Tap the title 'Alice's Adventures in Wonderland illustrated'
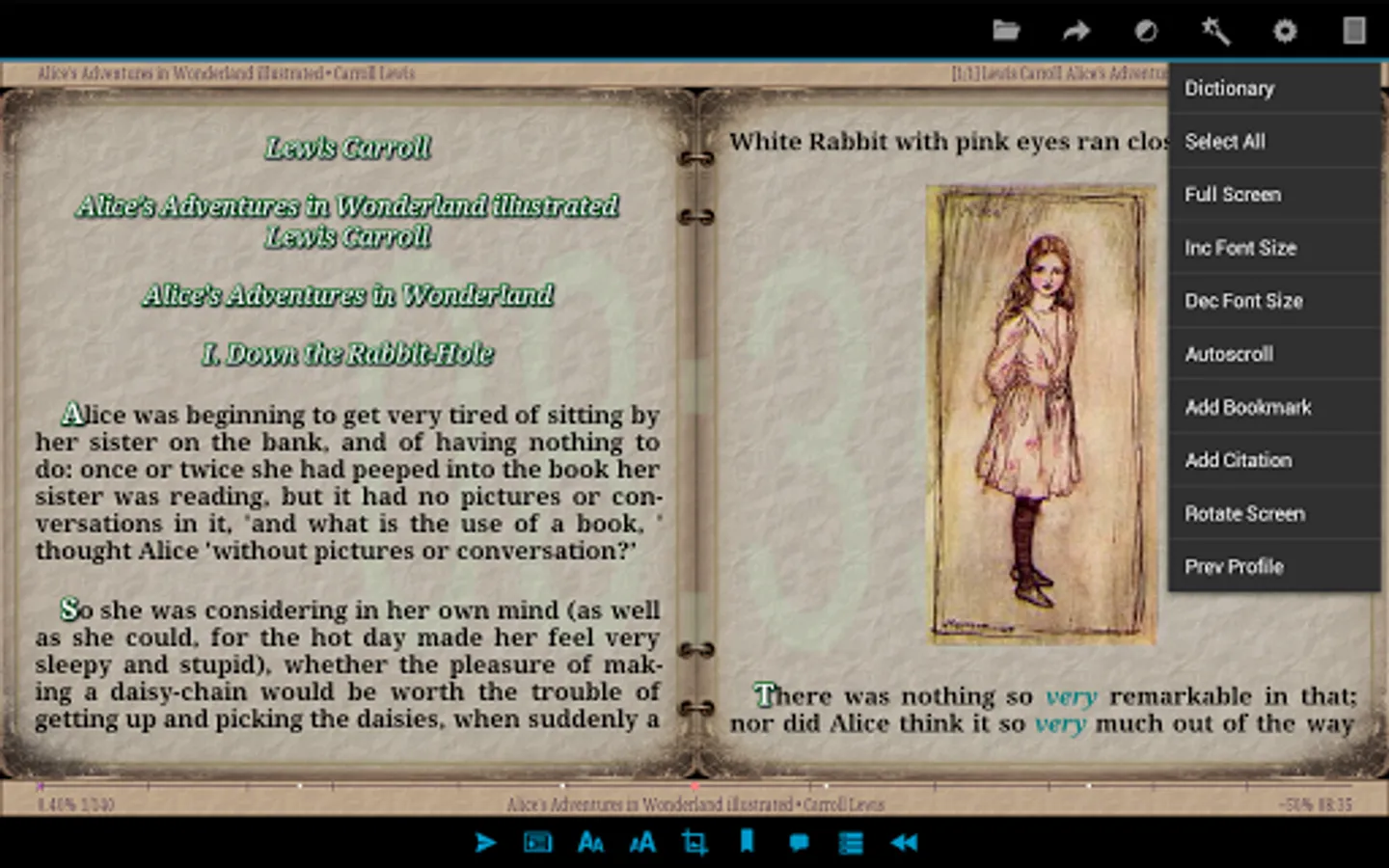 [x=347, y=205]
